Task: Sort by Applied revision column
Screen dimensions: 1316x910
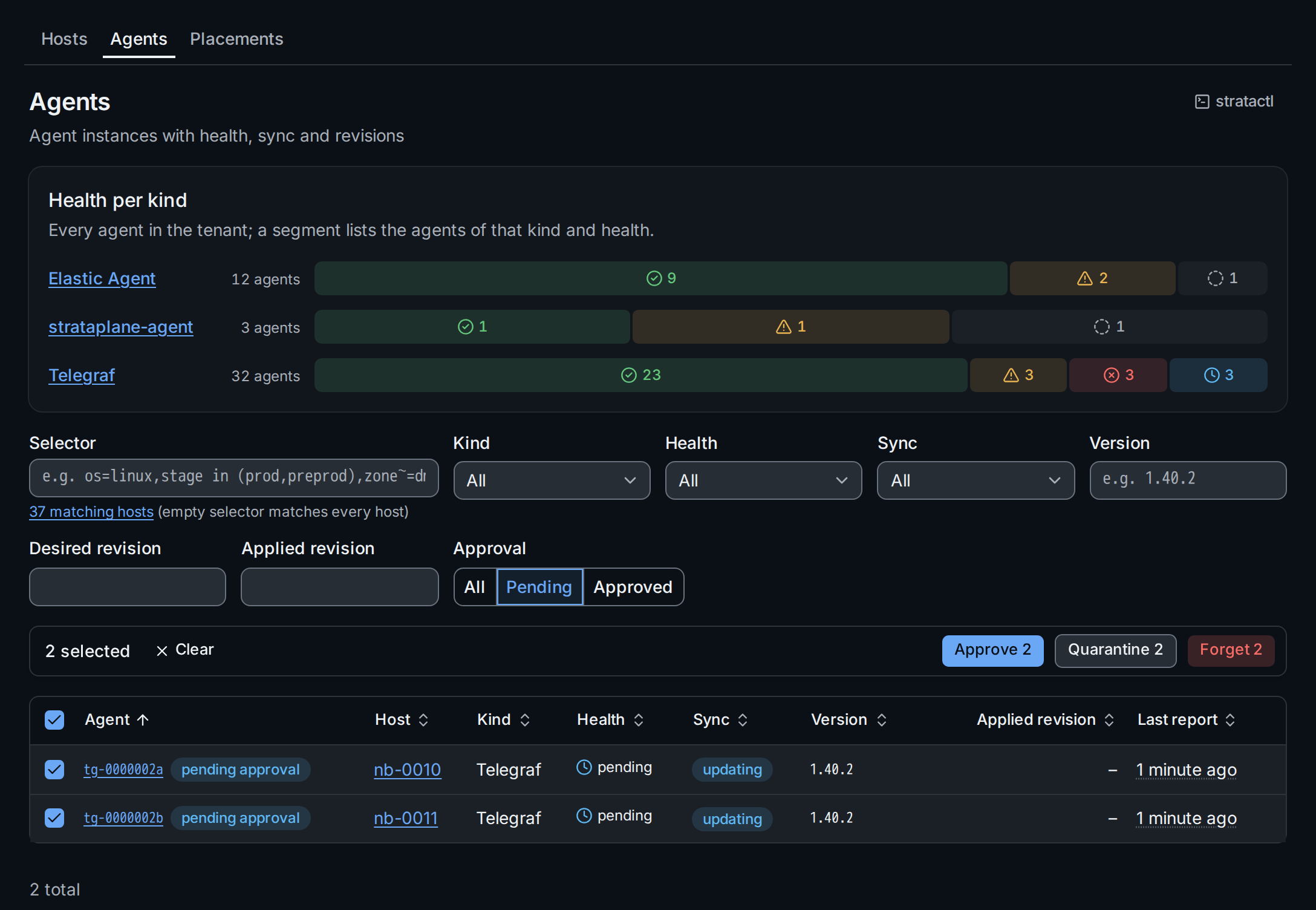Action: (1045, 719)
